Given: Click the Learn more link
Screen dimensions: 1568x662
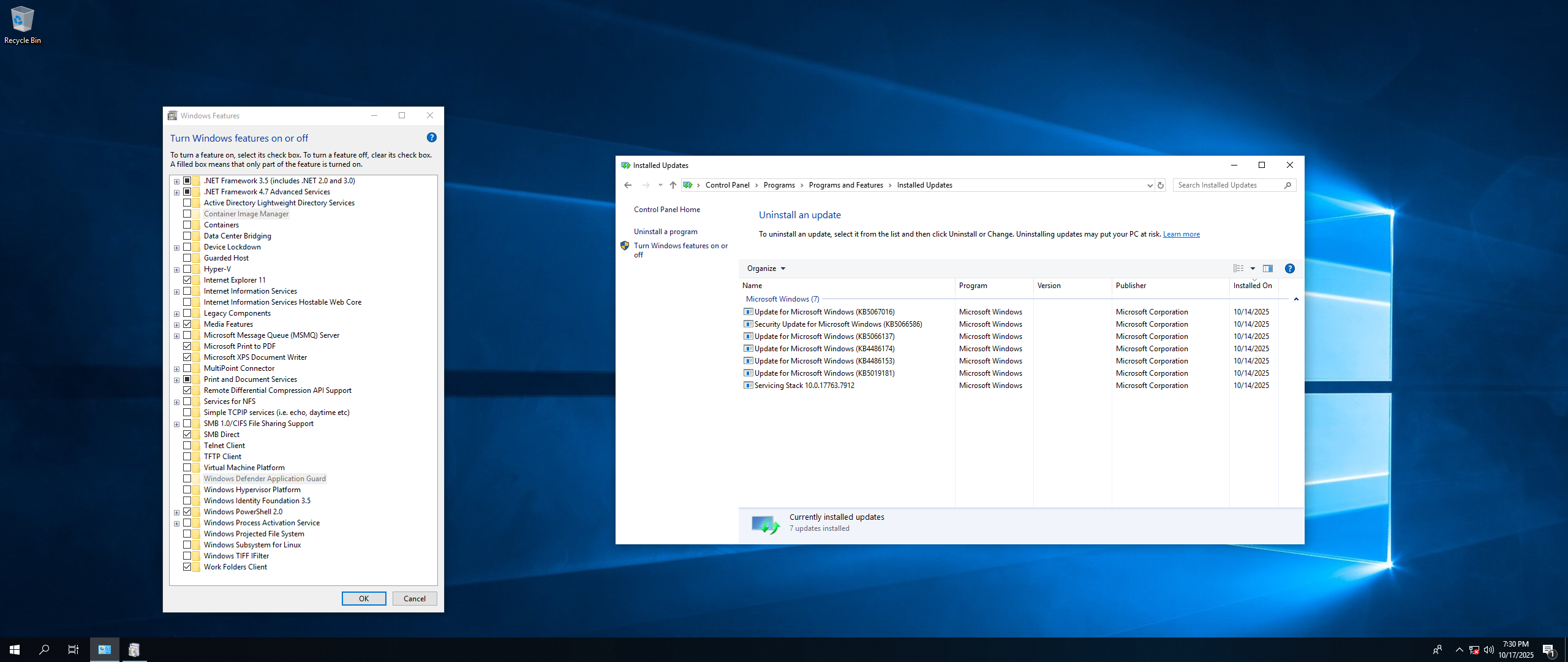Looking at the screenshot, I should [1181, 234].
